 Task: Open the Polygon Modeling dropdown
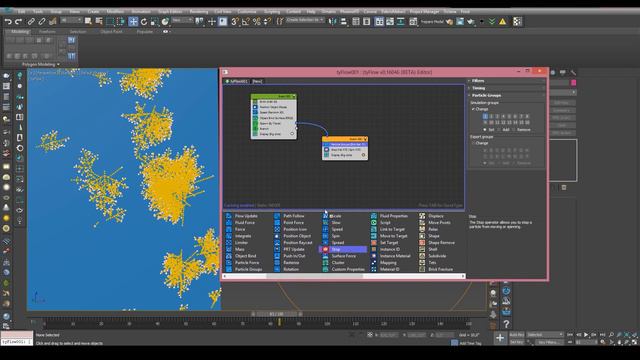[41, 64]
